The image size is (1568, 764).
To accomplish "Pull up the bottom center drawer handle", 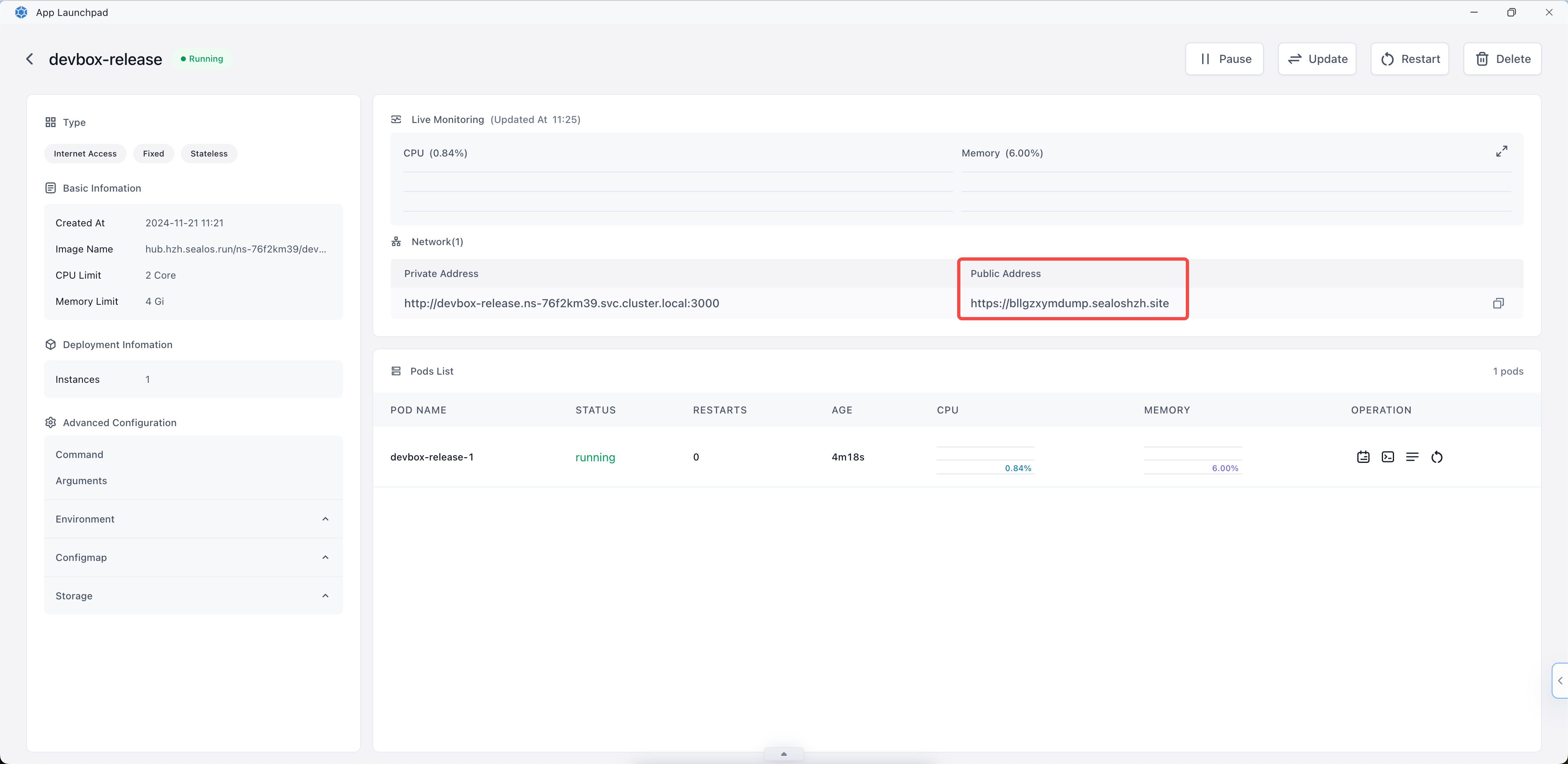I will 784,754.
